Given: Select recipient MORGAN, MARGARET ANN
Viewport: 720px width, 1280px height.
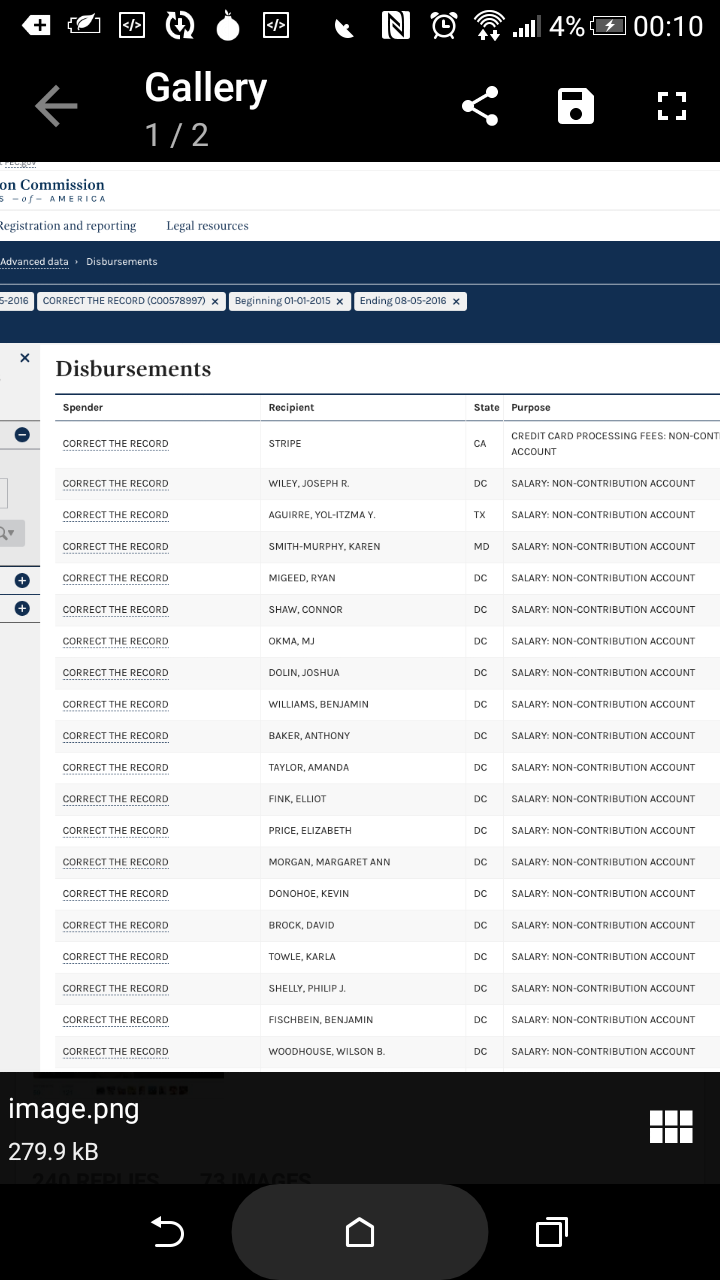Looking at the screenshot, I should [x=329, y=862].
